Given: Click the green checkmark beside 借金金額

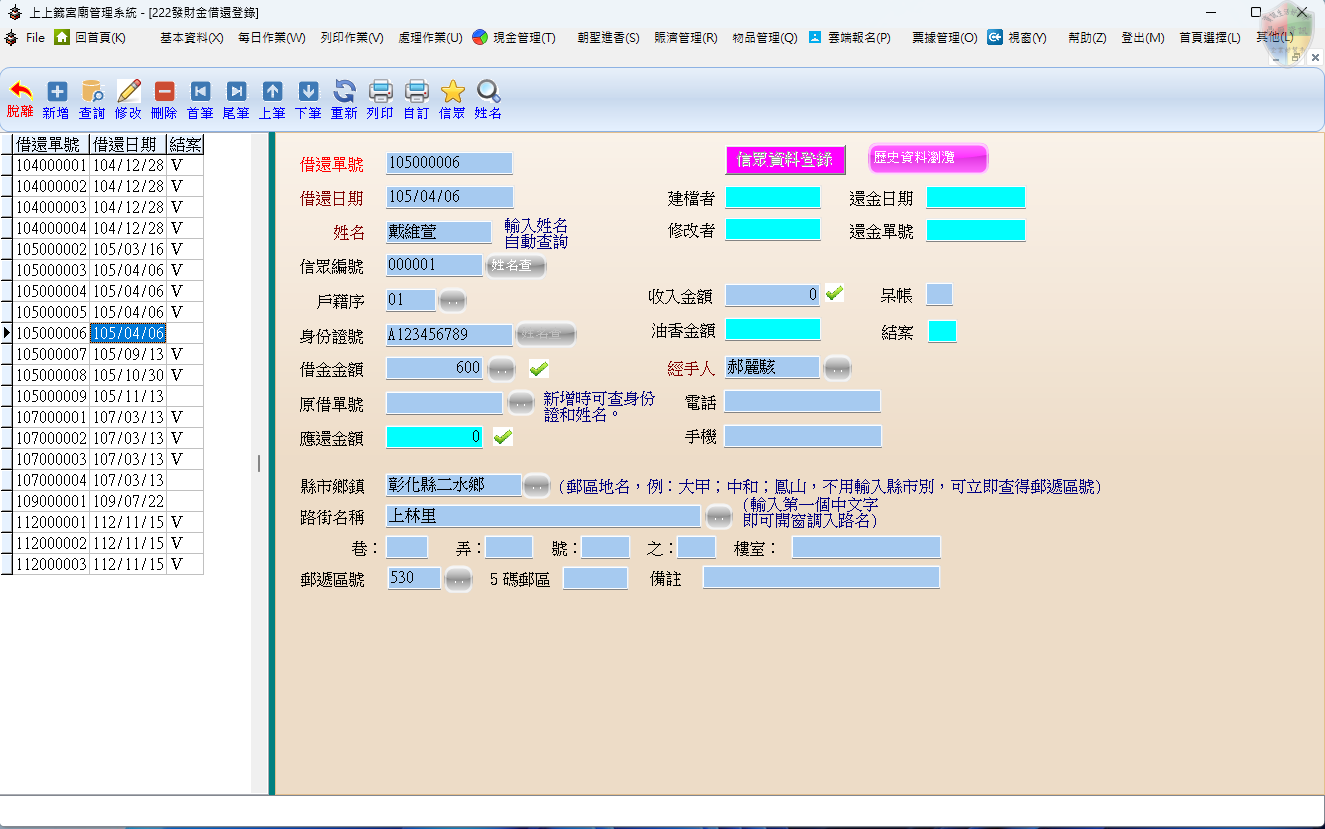Looking at the screenshot, I should click(x=538, y=369).
